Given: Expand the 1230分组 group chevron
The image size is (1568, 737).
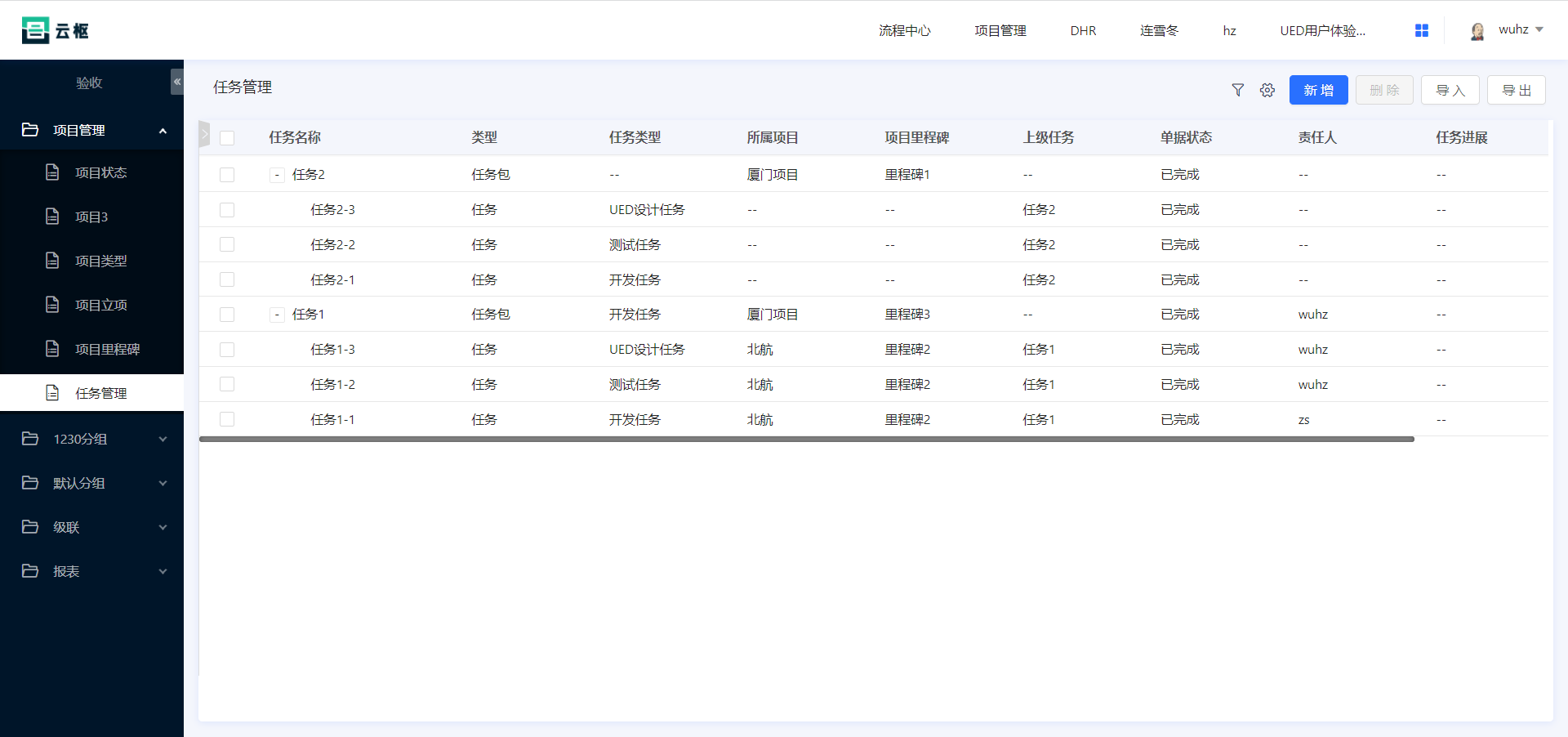Looking at the screenshot, I should [x=163, y=439].
